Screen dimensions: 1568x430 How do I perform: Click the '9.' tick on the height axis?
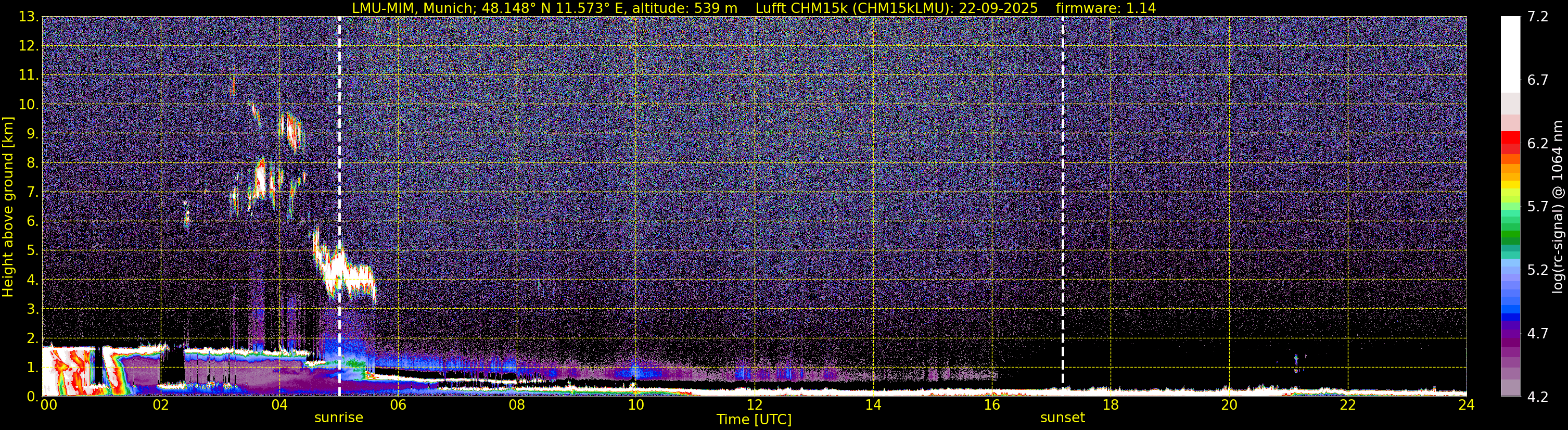(x=32, y=133)
